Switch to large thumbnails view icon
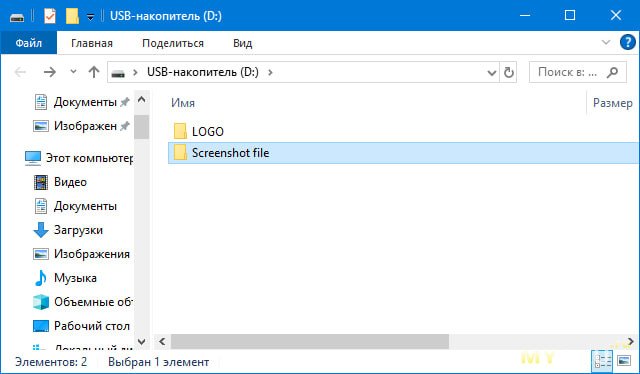Screen dimensions: 640x374 tap(624, 361)
